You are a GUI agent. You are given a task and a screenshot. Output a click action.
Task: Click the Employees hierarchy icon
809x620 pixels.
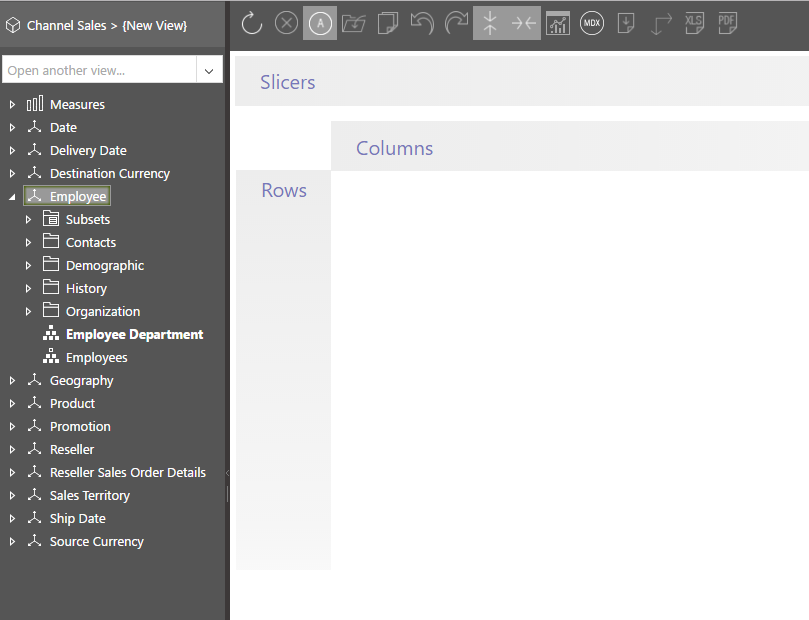tap(51, 356)
